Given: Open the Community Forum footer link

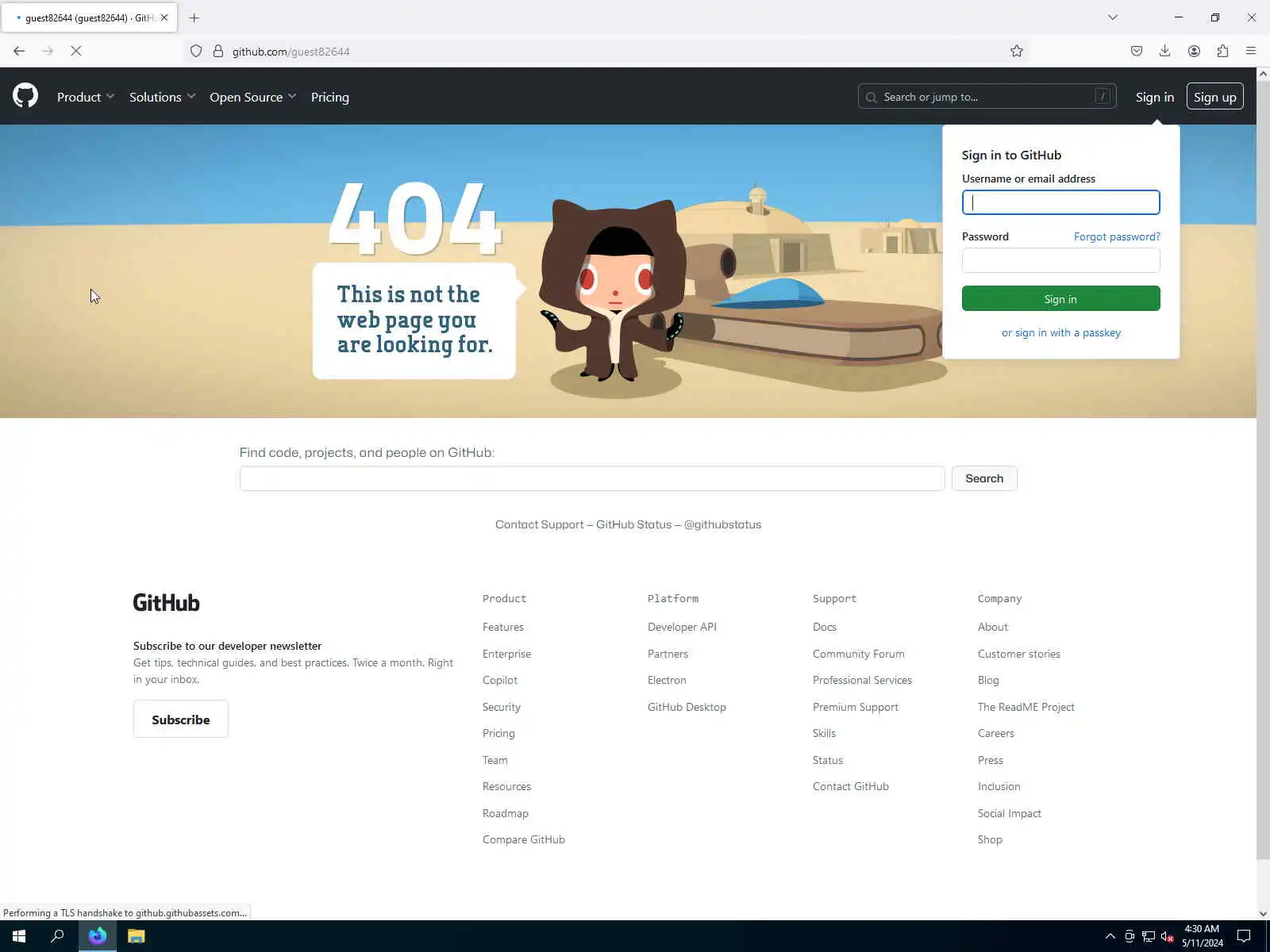Looking at the screenshot, I should tap(859, 654).
